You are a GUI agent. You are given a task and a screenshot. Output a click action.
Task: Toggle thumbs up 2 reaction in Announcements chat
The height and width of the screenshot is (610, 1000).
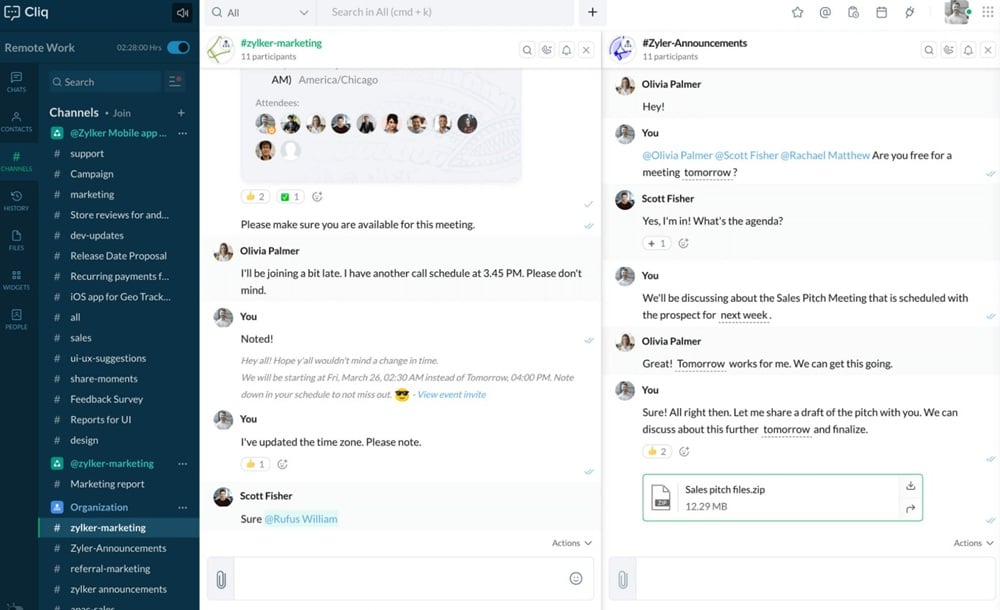click(657, 452)
